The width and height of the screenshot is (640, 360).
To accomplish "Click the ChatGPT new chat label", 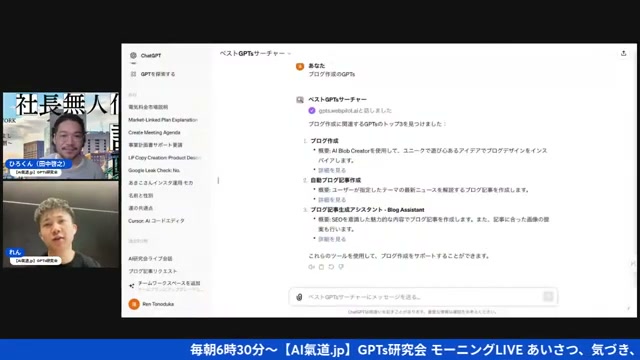I will point(151,56).
